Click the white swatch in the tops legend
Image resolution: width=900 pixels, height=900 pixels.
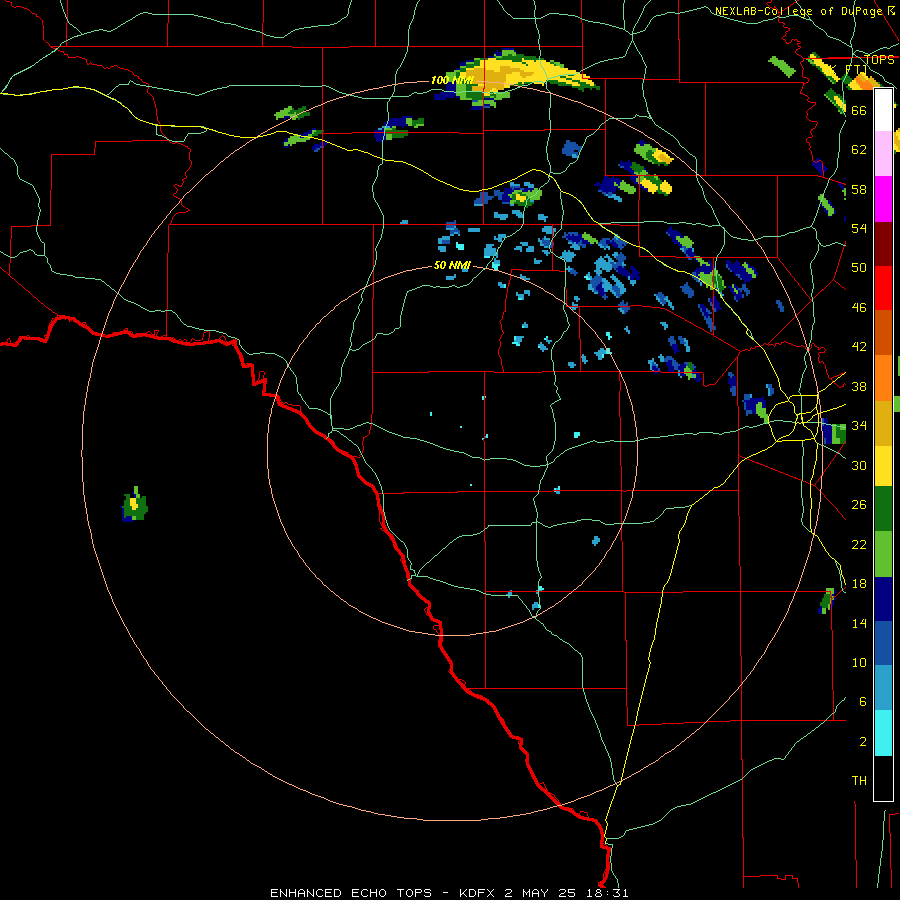[883, 110]
